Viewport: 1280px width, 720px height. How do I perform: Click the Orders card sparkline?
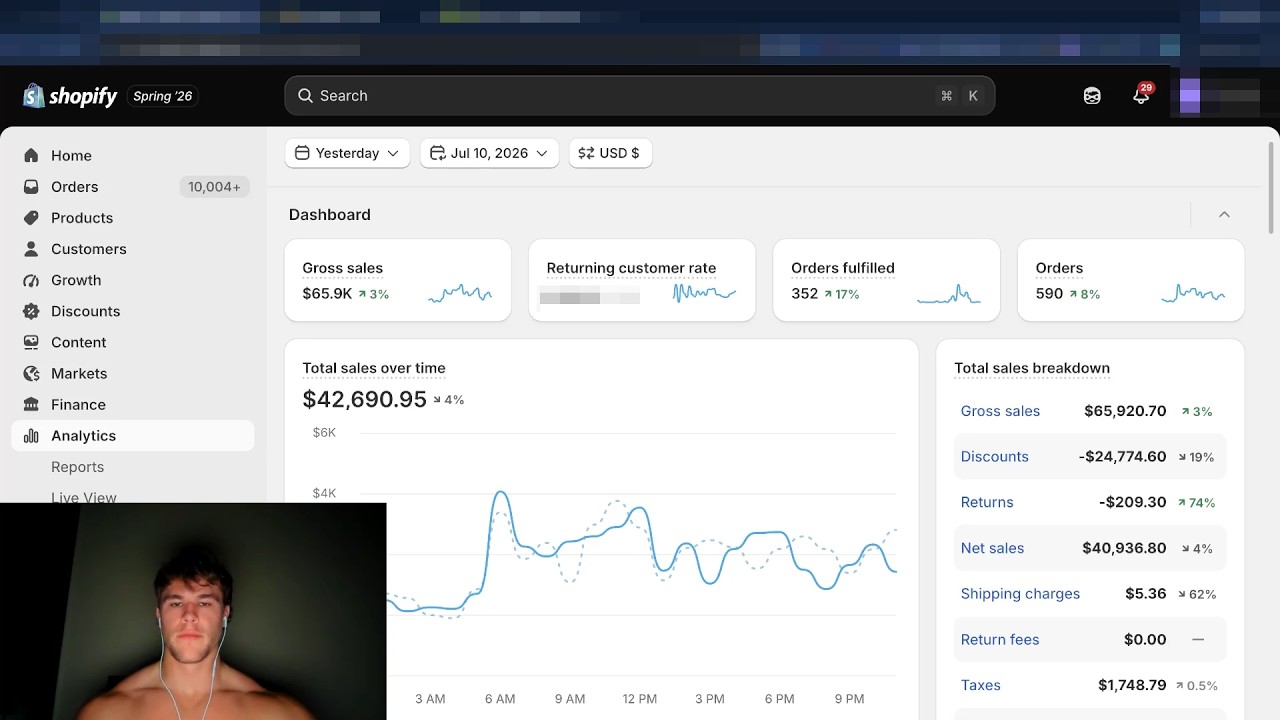point(1193,293)
